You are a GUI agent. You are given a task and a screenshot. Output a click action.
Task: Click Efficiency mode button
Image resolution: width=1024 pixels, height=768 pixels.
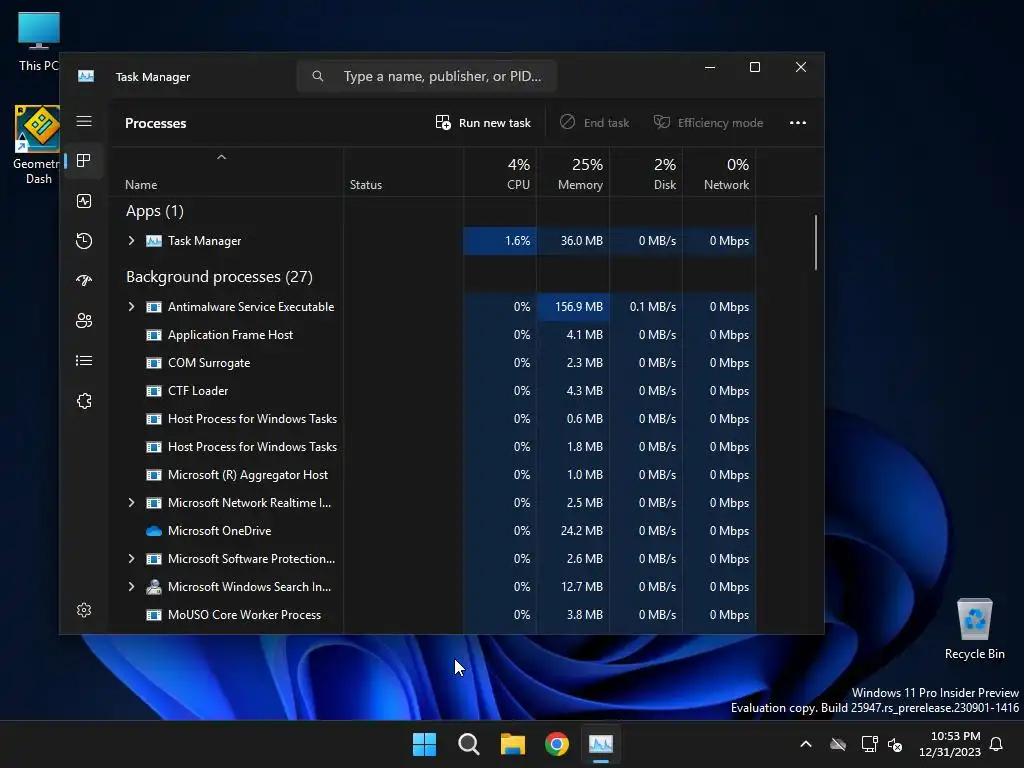[x=709, y=123]
